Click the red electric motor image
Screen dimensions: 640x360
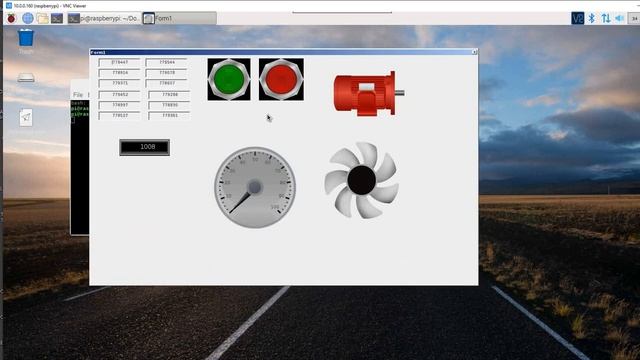click(369, 93)
